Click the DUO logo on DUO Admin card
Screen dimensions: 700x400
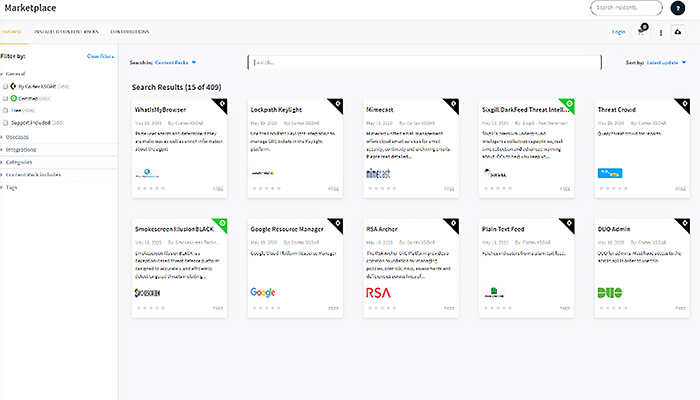[609, 292]
